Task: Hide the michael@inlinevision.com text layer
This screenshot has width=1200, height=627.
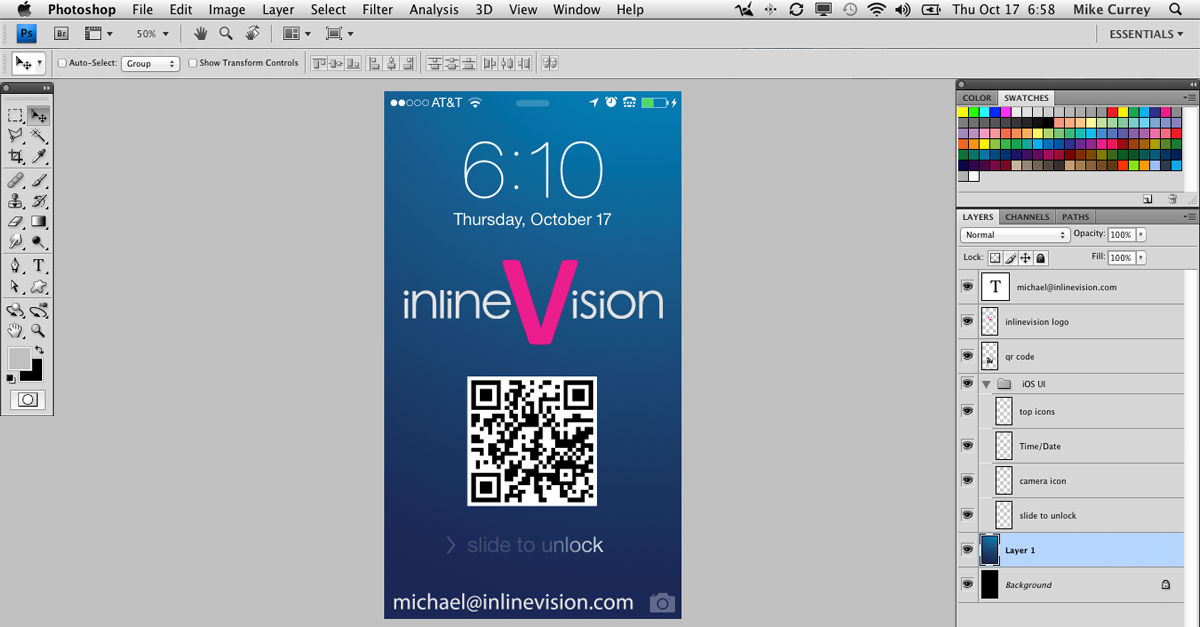Action: (967, 287)
